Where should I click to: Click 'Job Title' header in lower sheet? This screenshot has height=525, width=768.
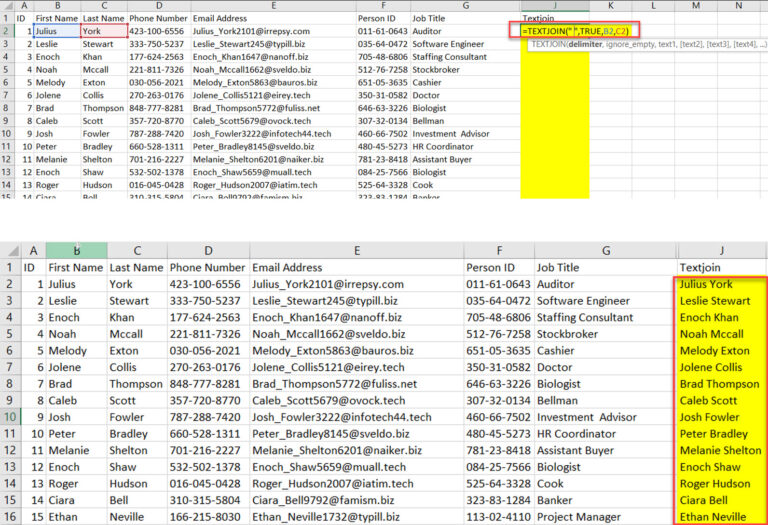point(606,267)
